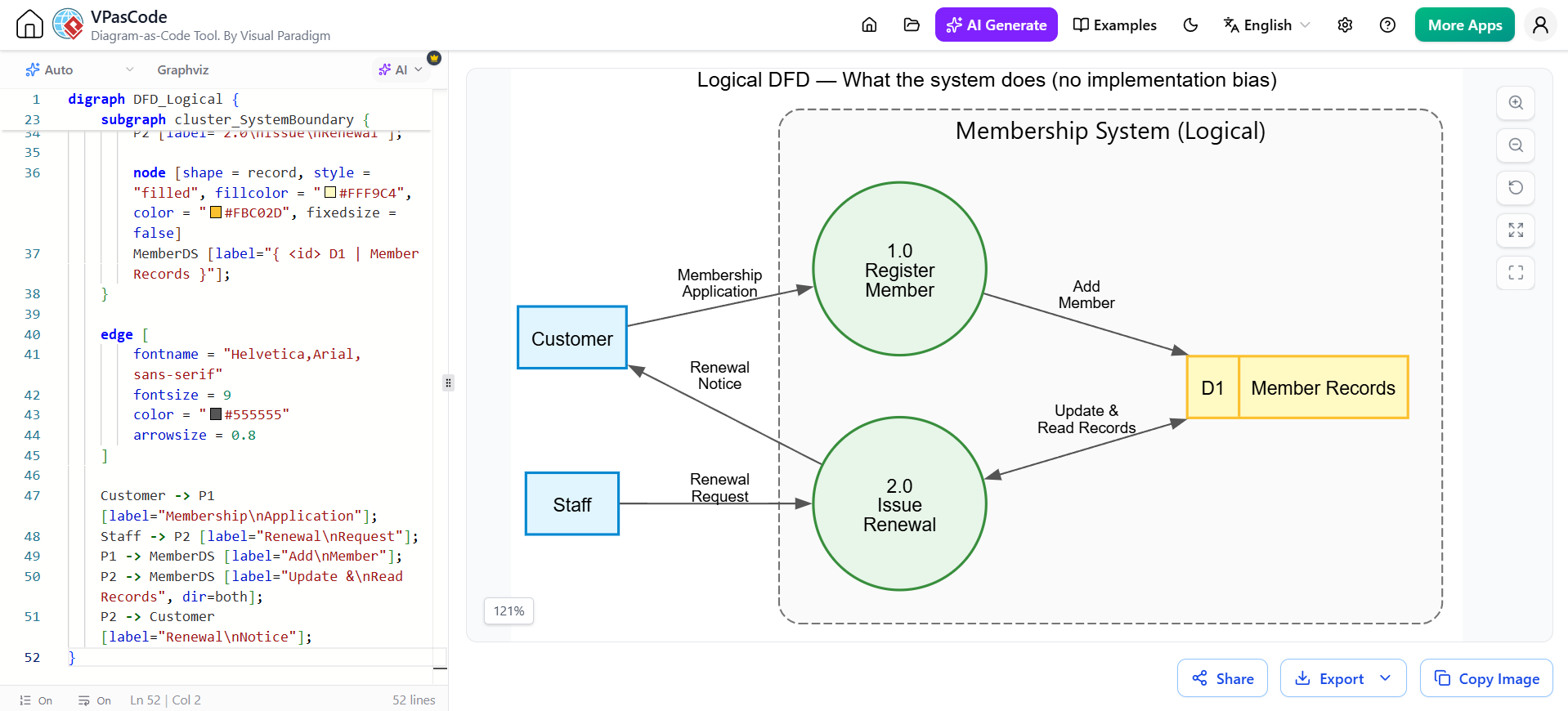Click the AI Generate button
The image size is (1568, 711).
click(996, 25)
